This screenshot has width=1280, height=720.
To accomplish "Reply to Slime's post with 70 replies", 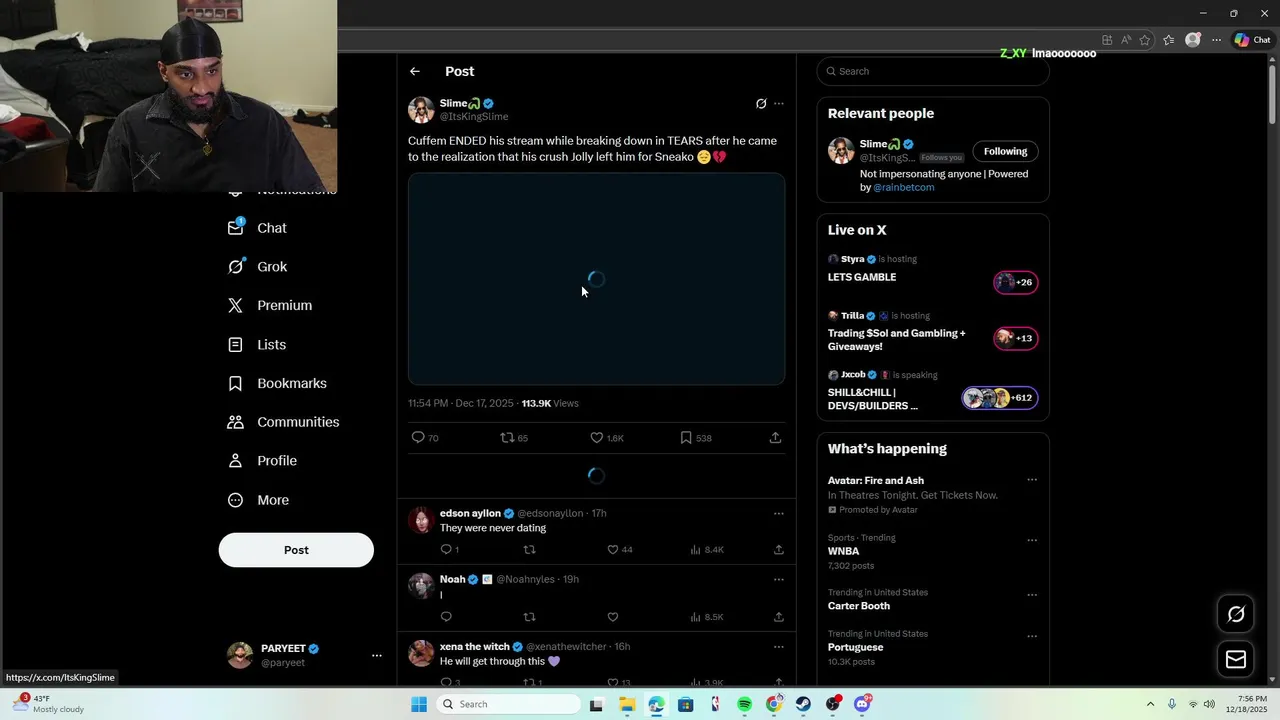I will (x=425, y=438).
